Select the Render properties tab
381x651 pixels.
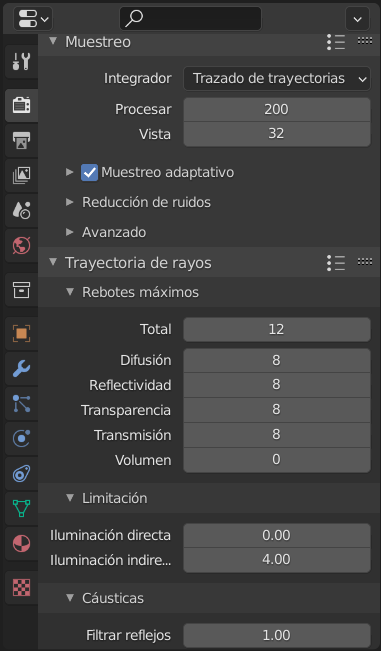point(21,105)
